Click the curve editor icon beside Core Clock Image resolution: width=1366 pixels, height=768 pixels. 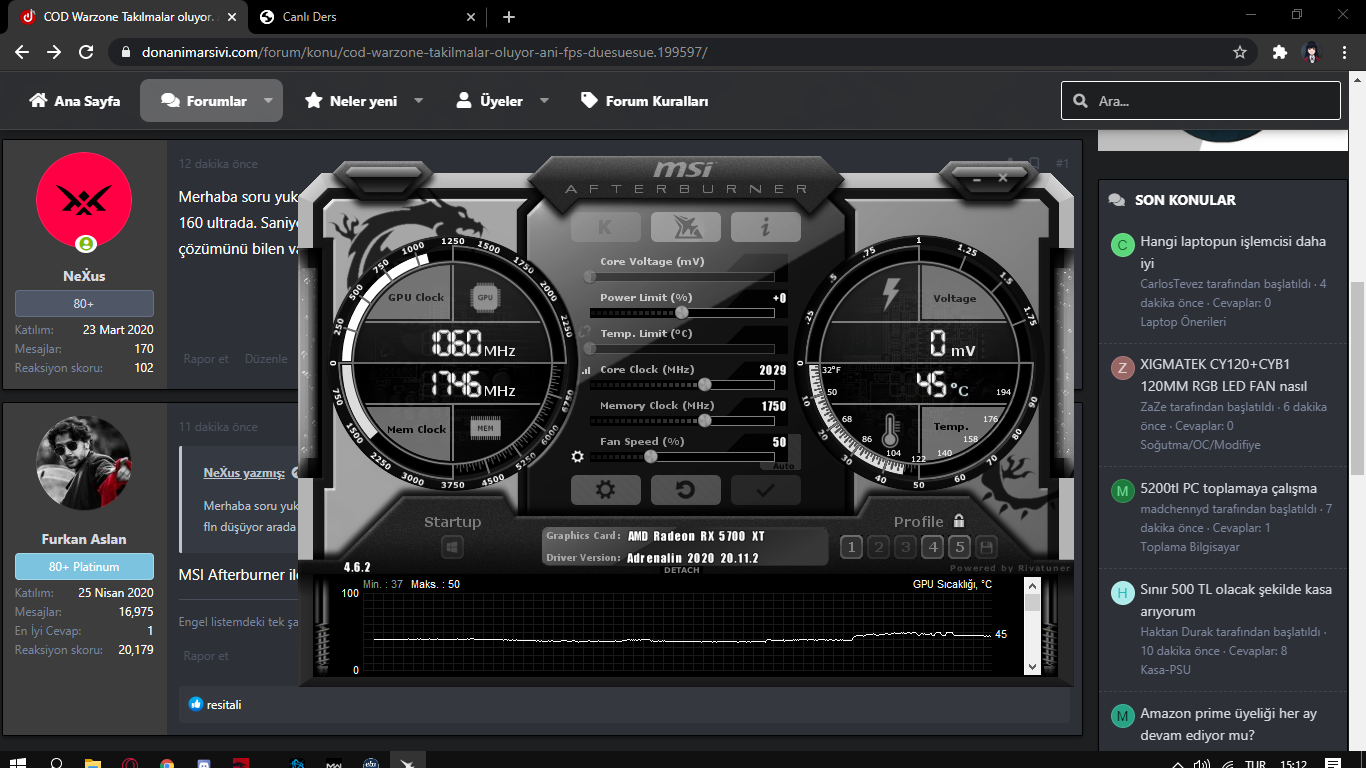click(586, 371)
